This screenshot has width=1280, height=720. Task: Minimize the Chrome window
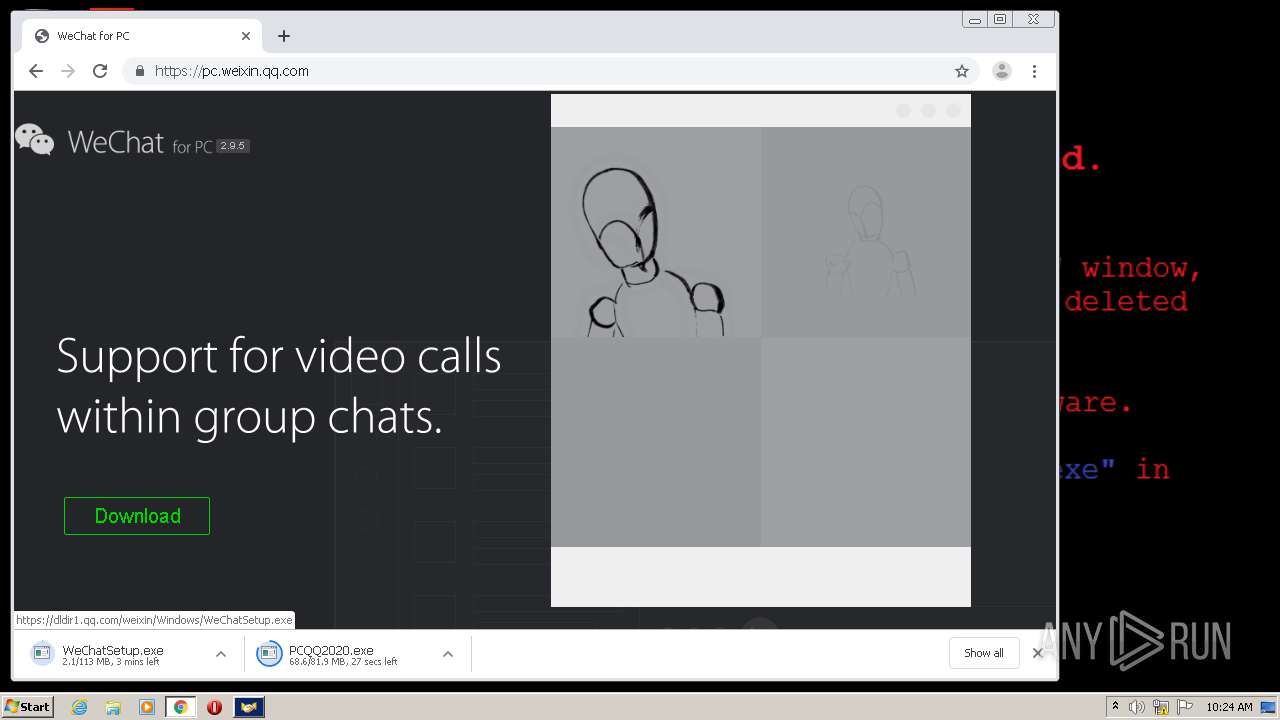click(975, 19)
